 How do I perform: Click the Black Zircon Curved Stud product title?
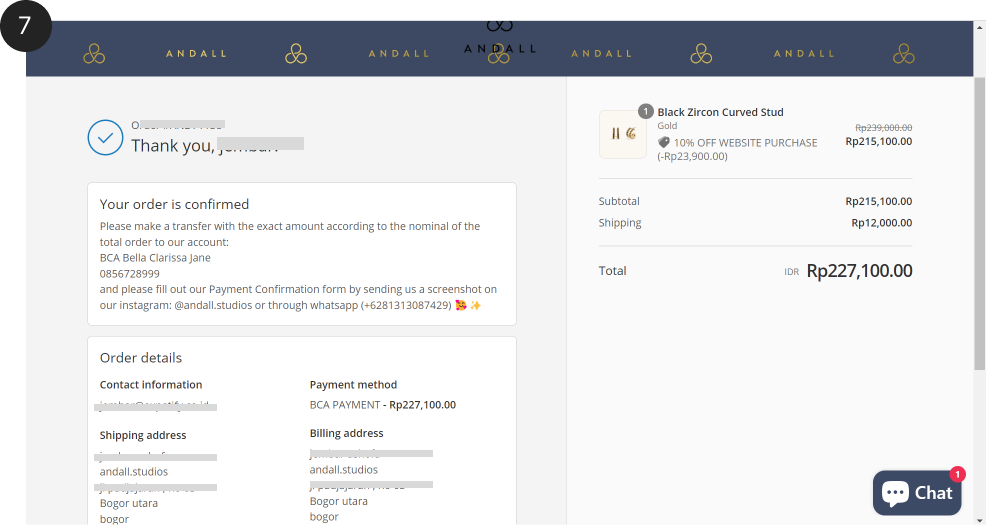point(720,112)
